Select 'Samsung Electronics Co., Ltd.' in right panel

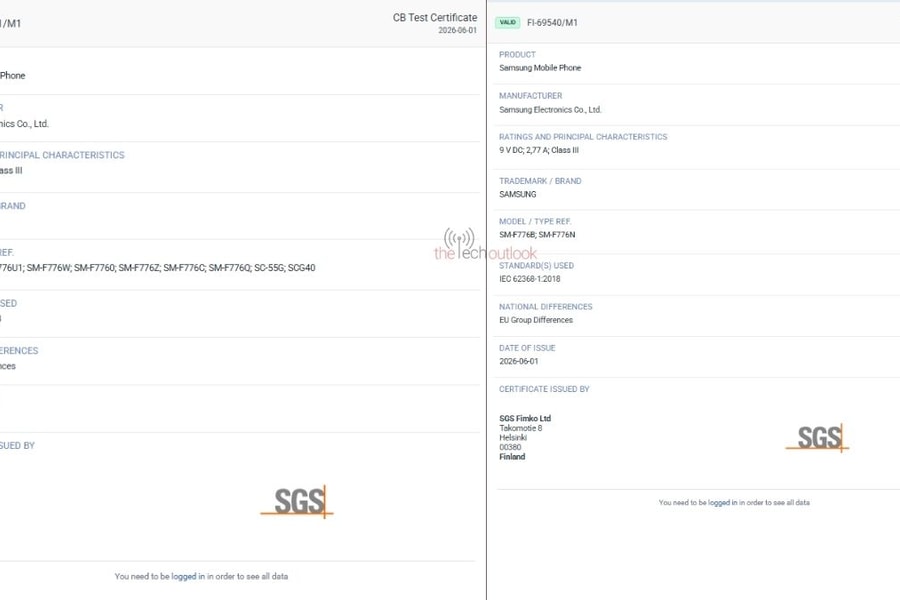[550, 110]
